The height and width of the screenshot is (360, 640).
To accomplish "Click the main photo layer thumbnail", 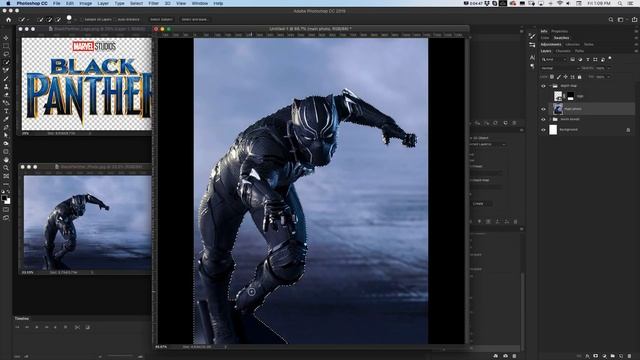I will pyautogui.click(x=558, y=109).
